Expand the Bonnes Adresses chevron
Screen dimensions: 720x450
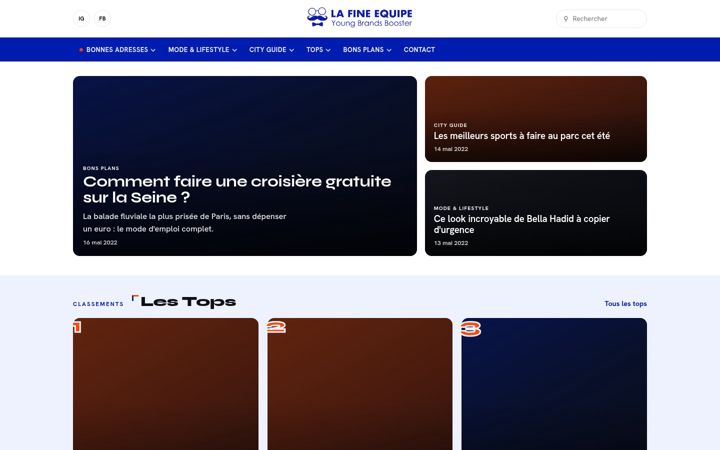point(153,50)
